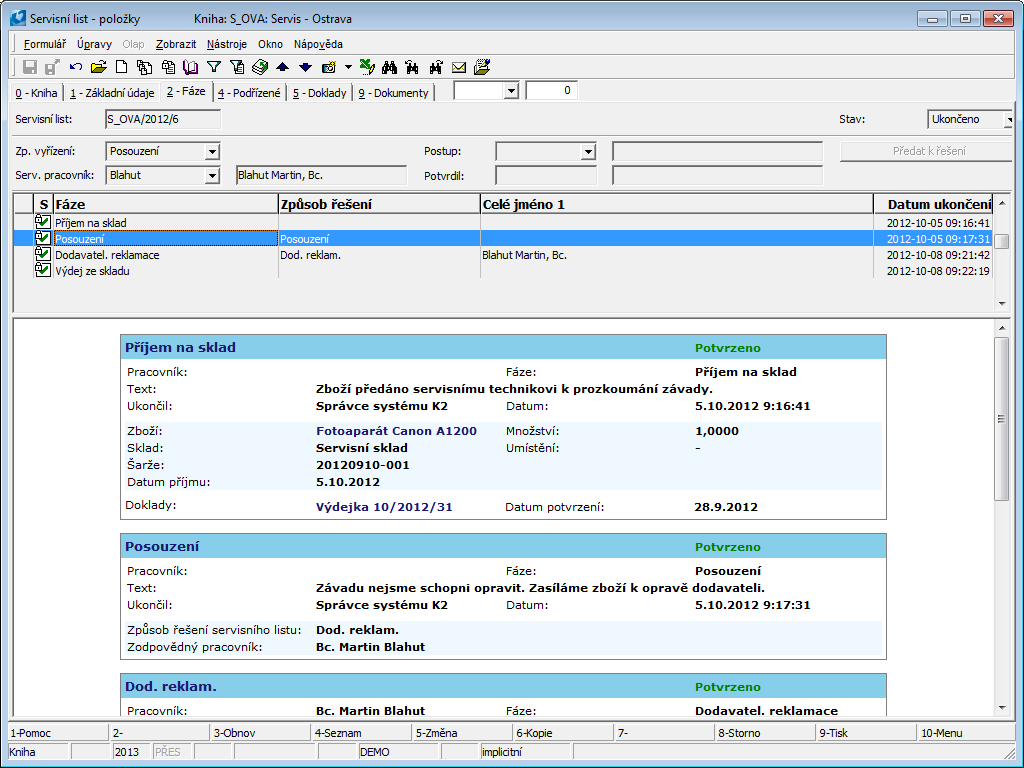Click the envelope mail toolbar icon
The width and height of the screenshot is (1024, 768).
459,67
